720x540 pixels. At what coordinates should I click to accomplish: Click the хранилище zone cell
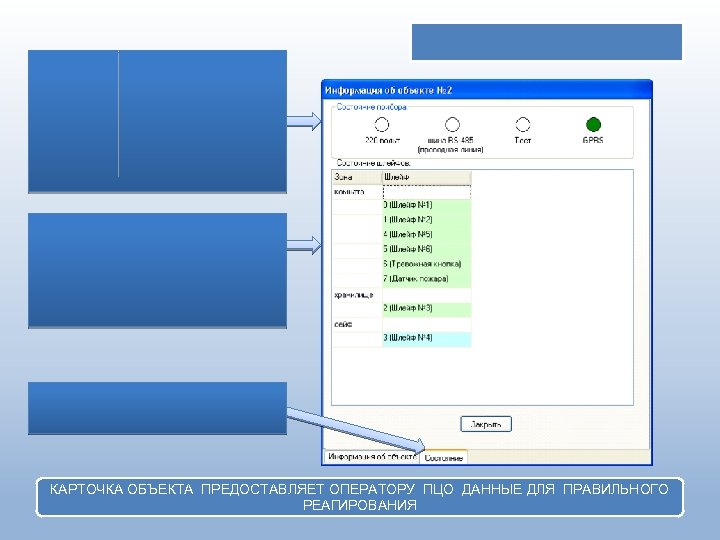click(357, 295)
